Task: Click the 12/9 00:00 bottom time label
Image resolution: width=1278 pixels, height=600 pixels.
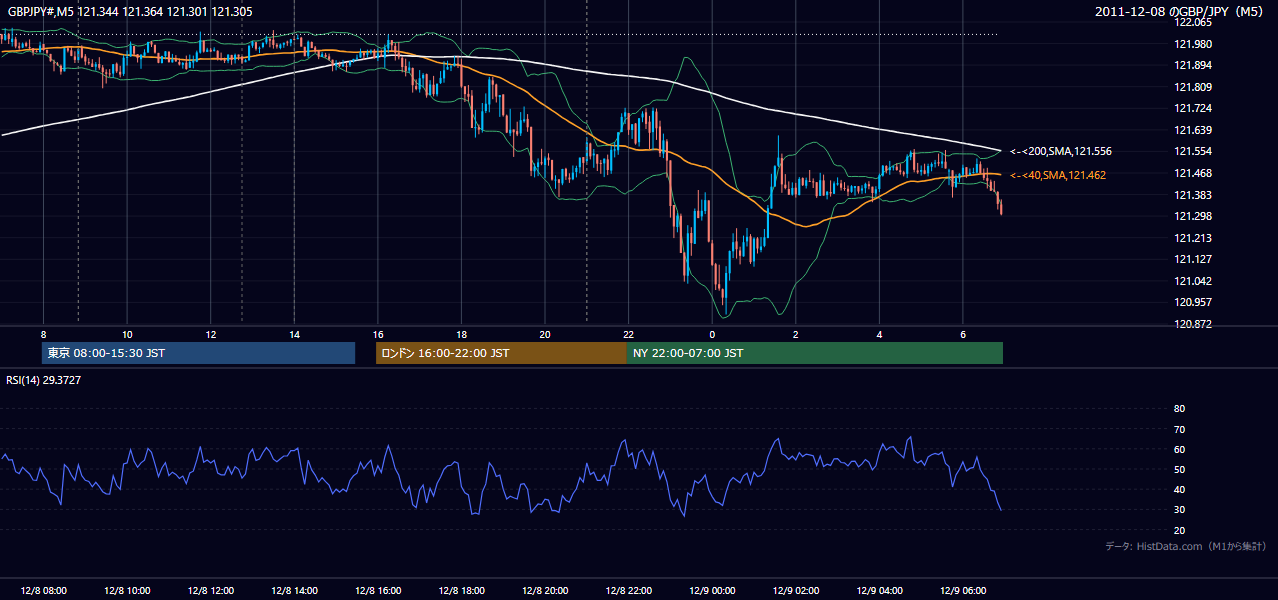Action: pos(712,591)
